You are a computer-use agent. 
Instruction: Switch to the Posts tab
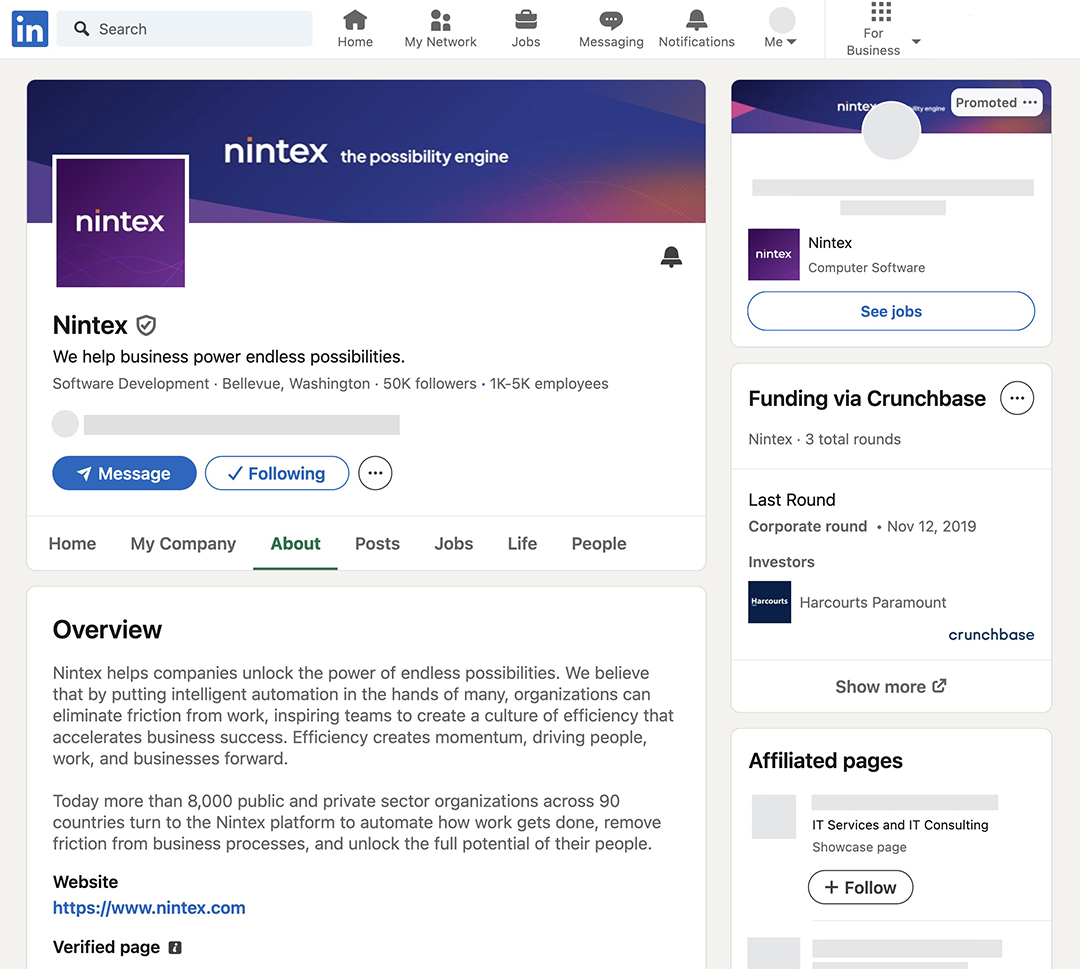point(377,544)
